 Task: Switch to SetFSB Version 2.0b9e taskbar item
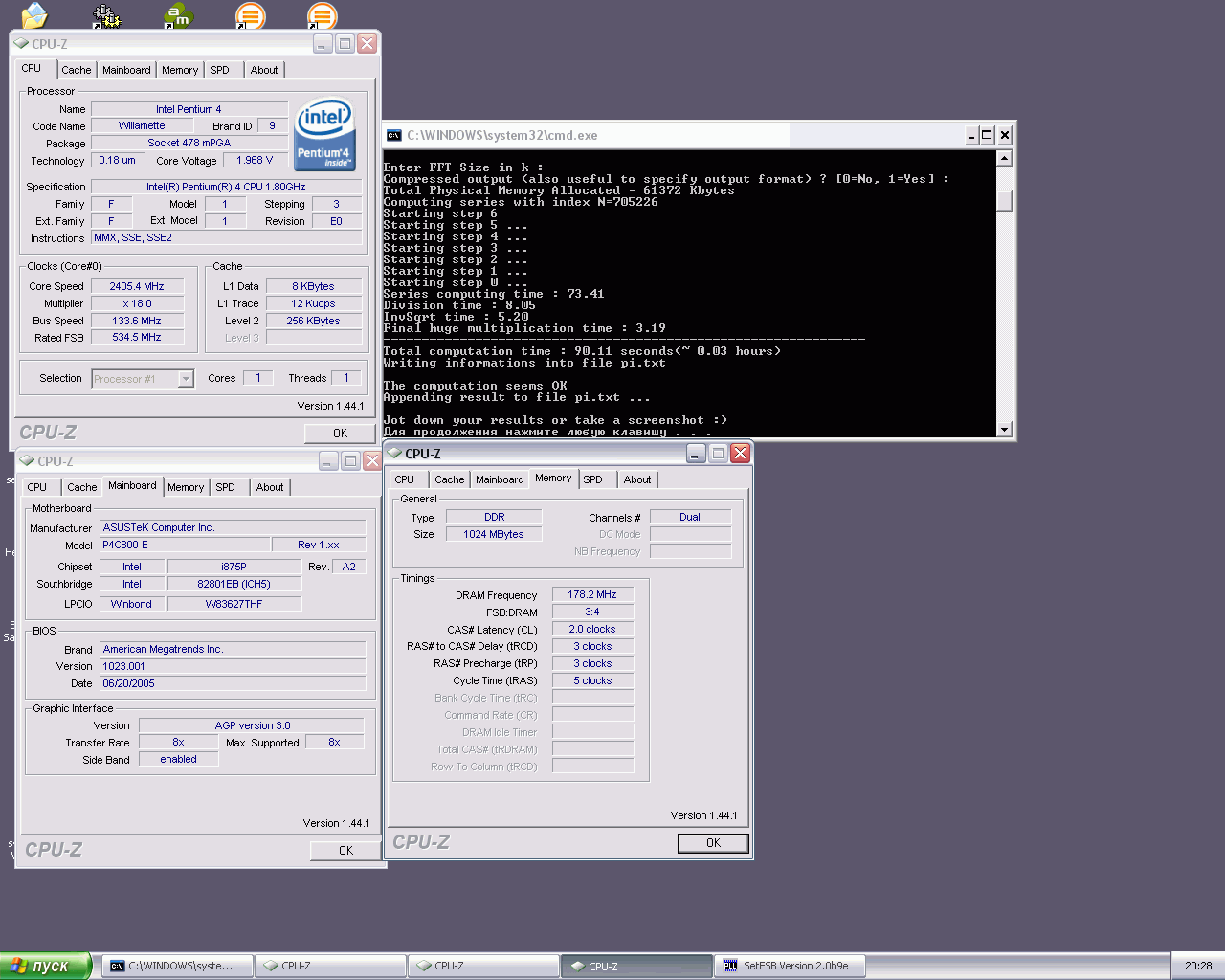click(790, 966)
